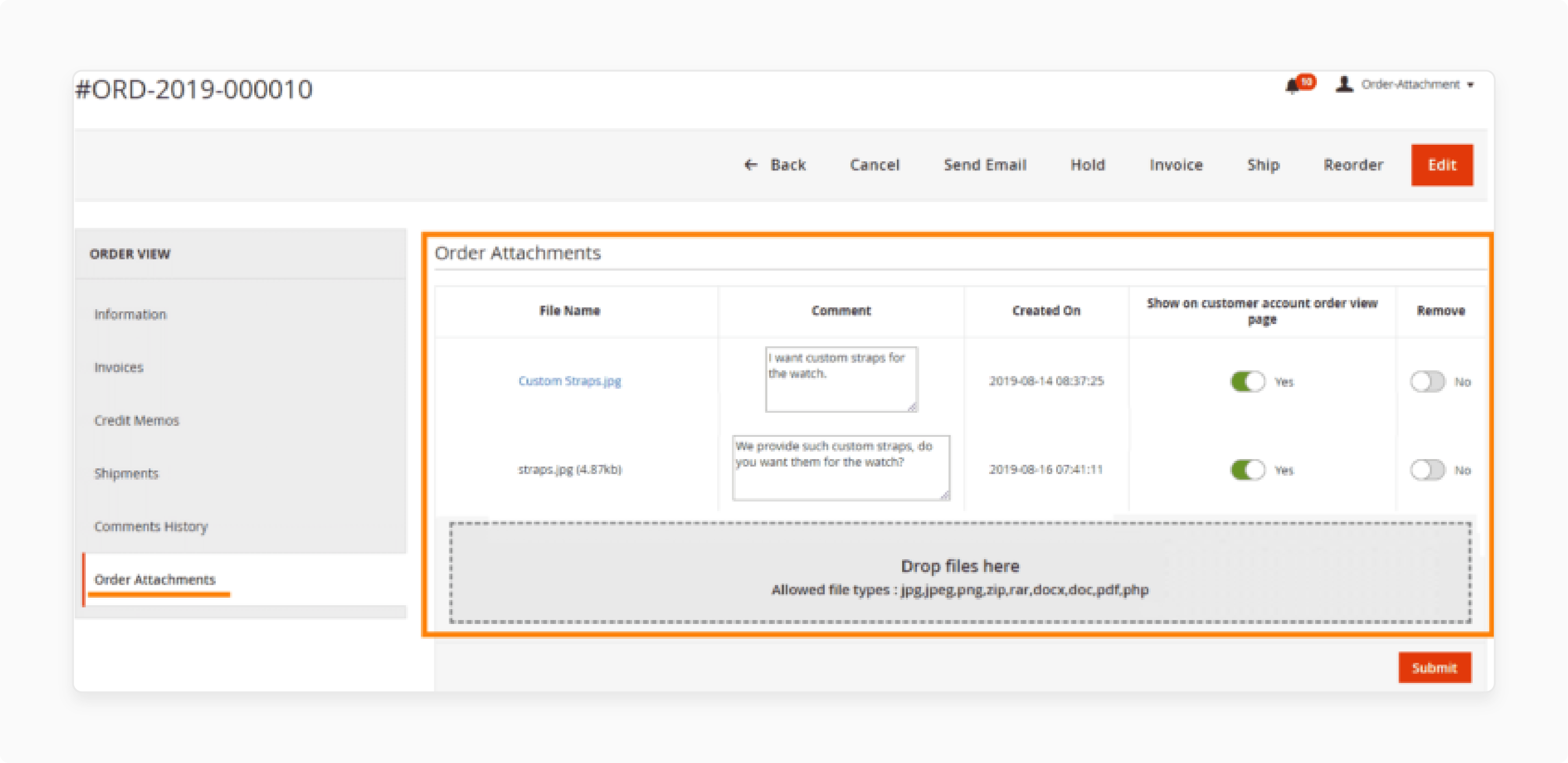Click the straps.jpg (4.87kb) file name
Viewport: 1568px width, 763px height.
point(569,469)
